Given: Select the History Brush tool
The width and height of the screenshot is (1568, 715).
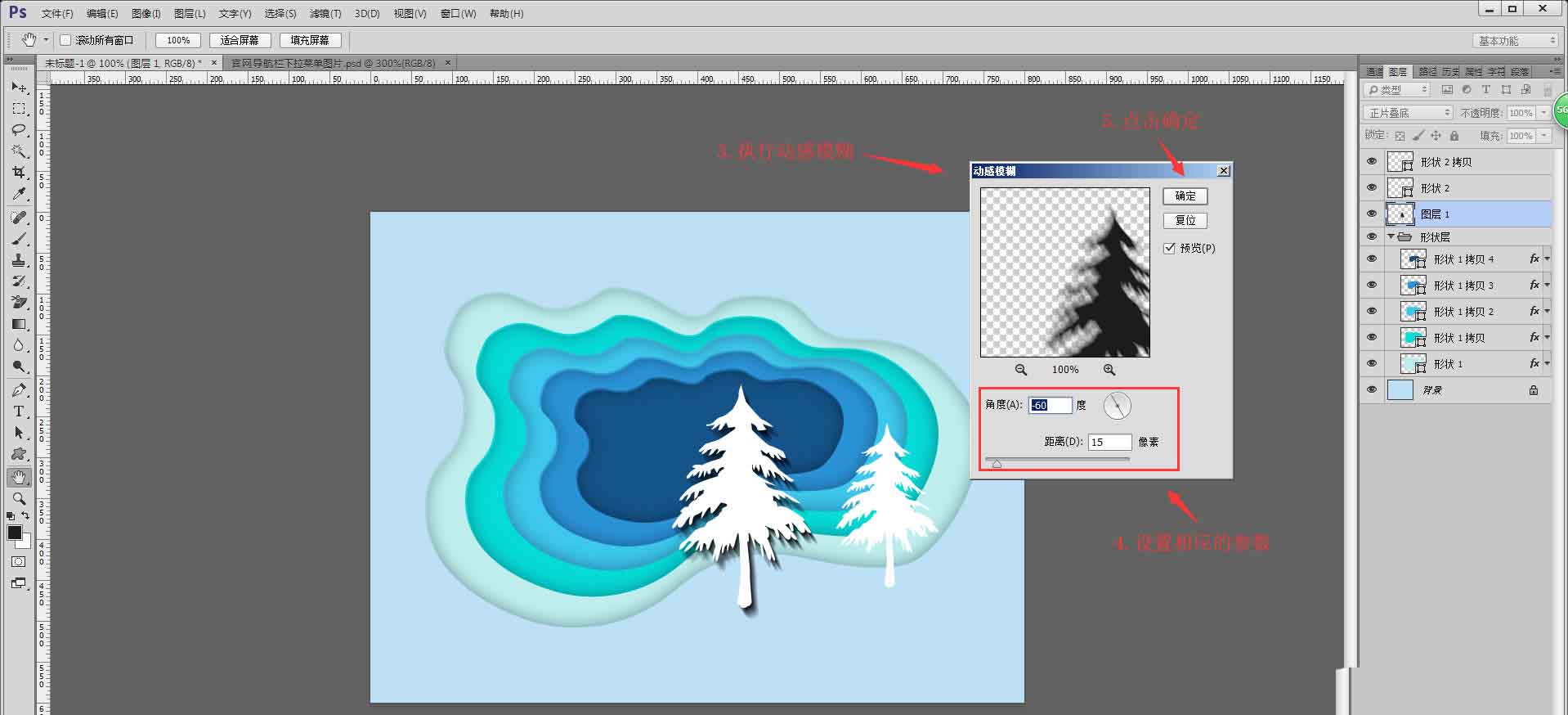Looking at the screenshot, I should [19, 281].
